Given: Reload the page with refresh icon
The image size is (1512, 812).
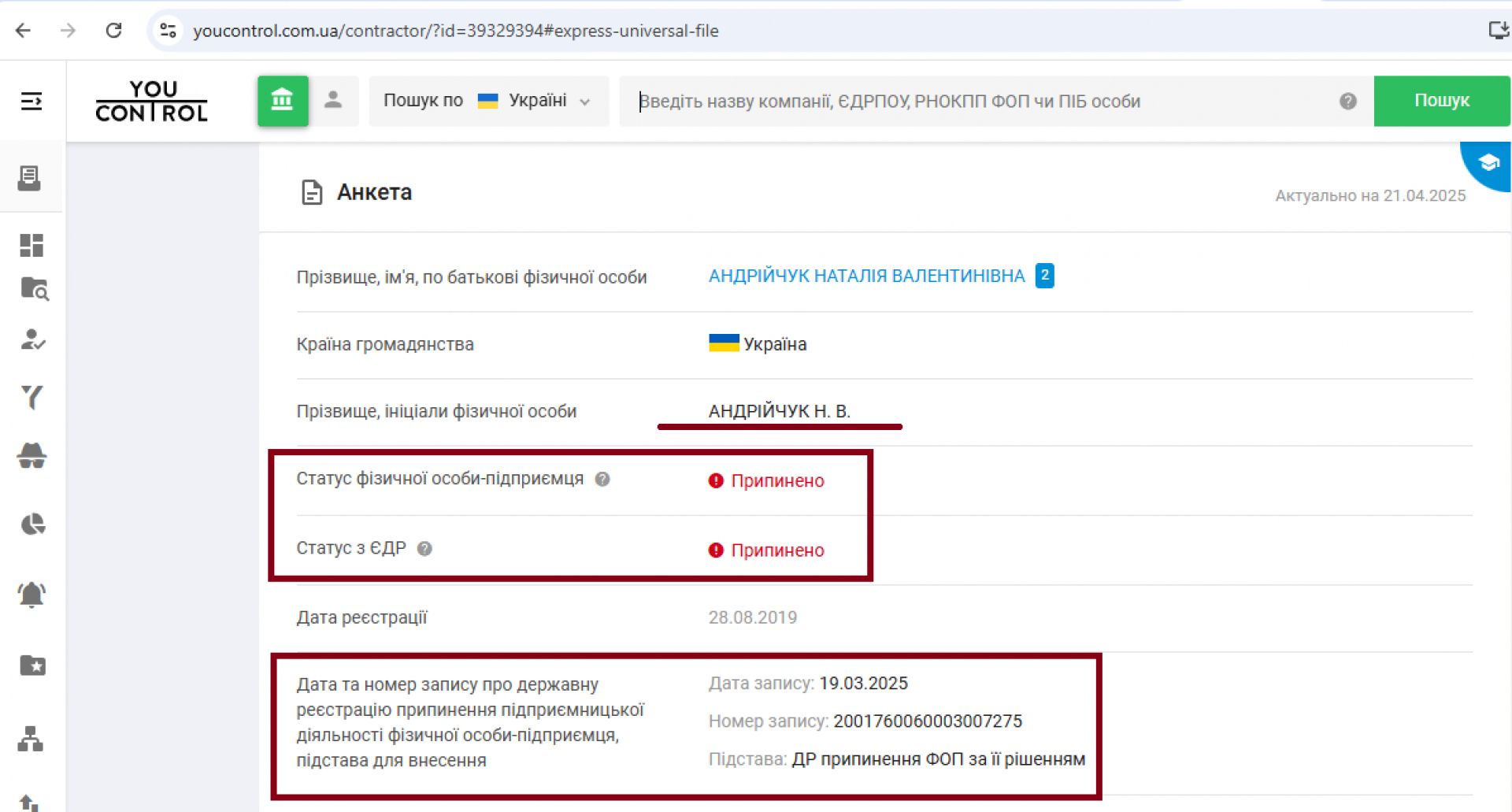Looking at the screenshot, I should coord(114,31).
